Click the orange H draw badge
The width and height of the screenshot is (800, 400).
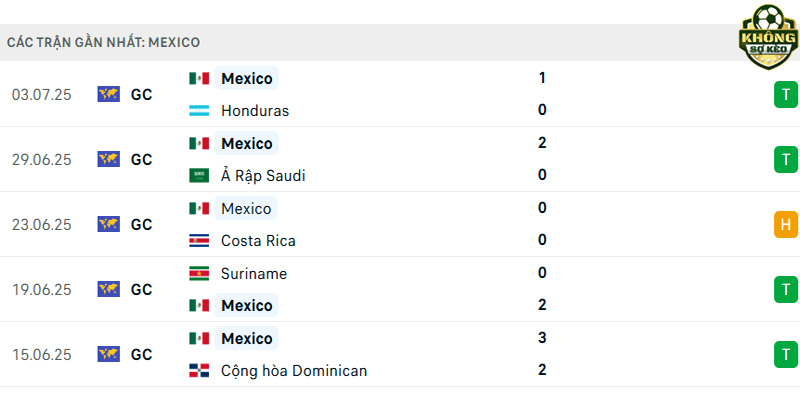pyautogui.click(x=786, y=224)
